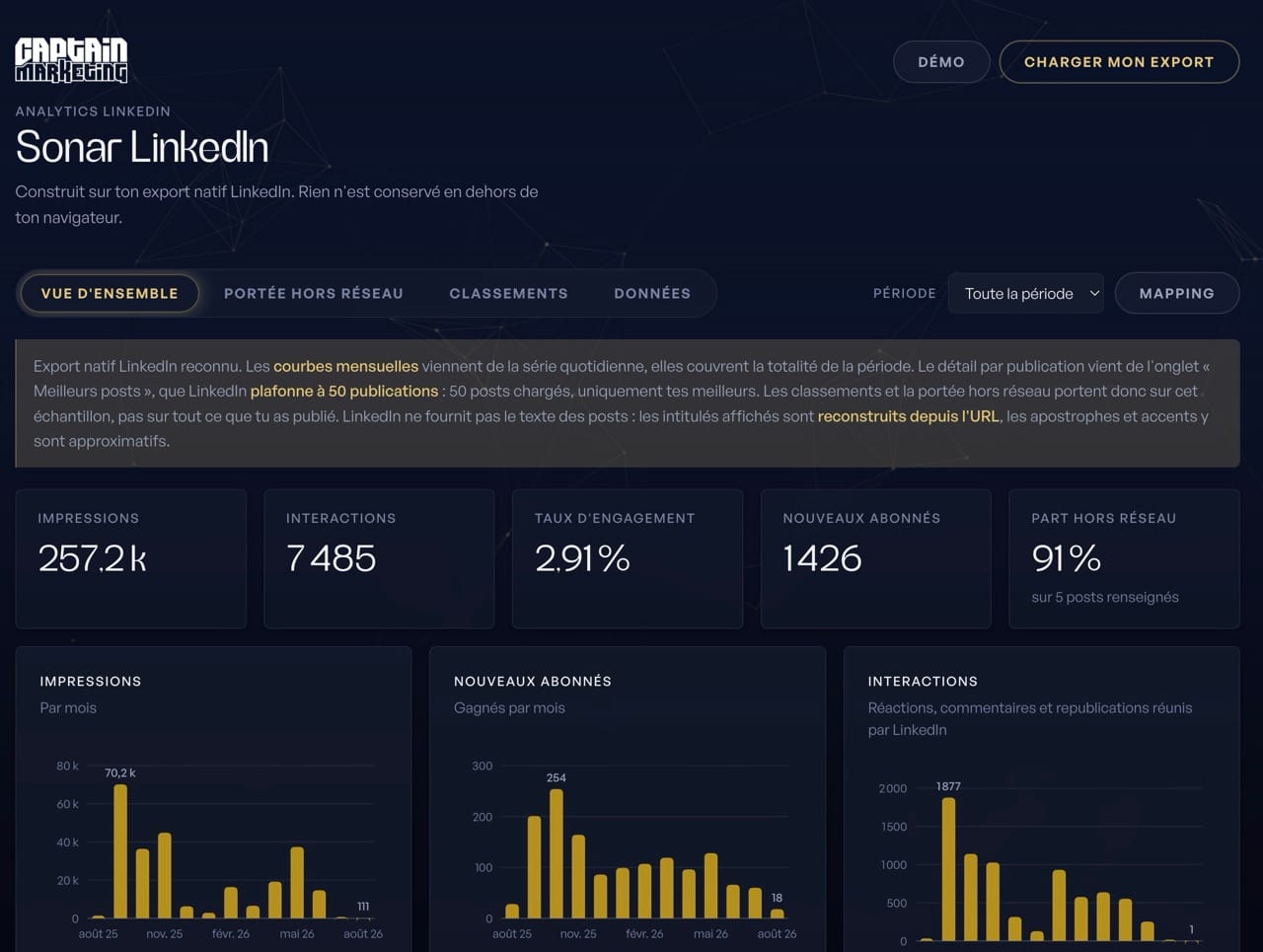Go to the CLASSEMENTS tab
The width and height of the screenshot is (1263, 952).
tap(508, 293)
